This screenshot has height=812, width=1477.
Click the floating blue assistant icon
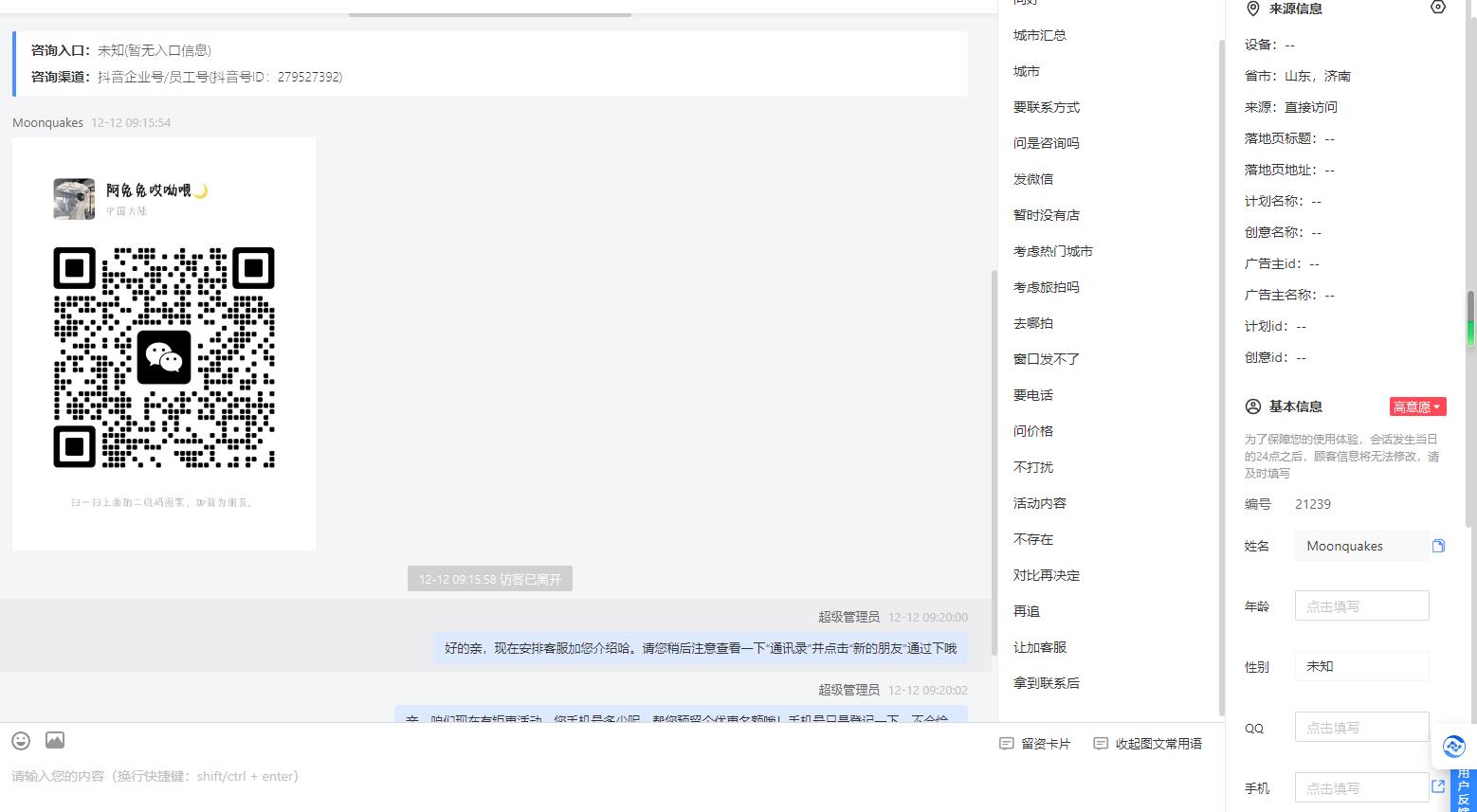tap(1453, 747)
